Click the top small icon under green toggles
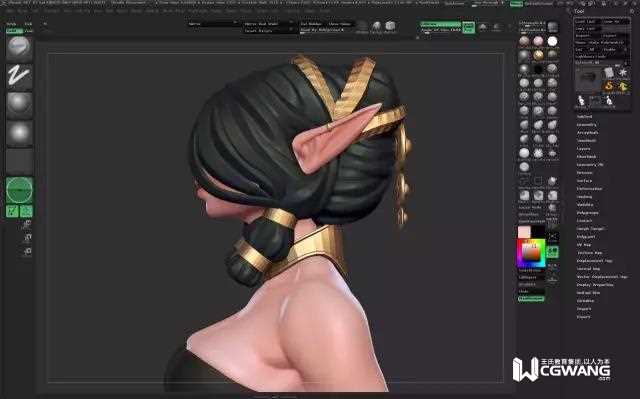The height and width of the screenshot is (399, 640). [x=27, y=224]
